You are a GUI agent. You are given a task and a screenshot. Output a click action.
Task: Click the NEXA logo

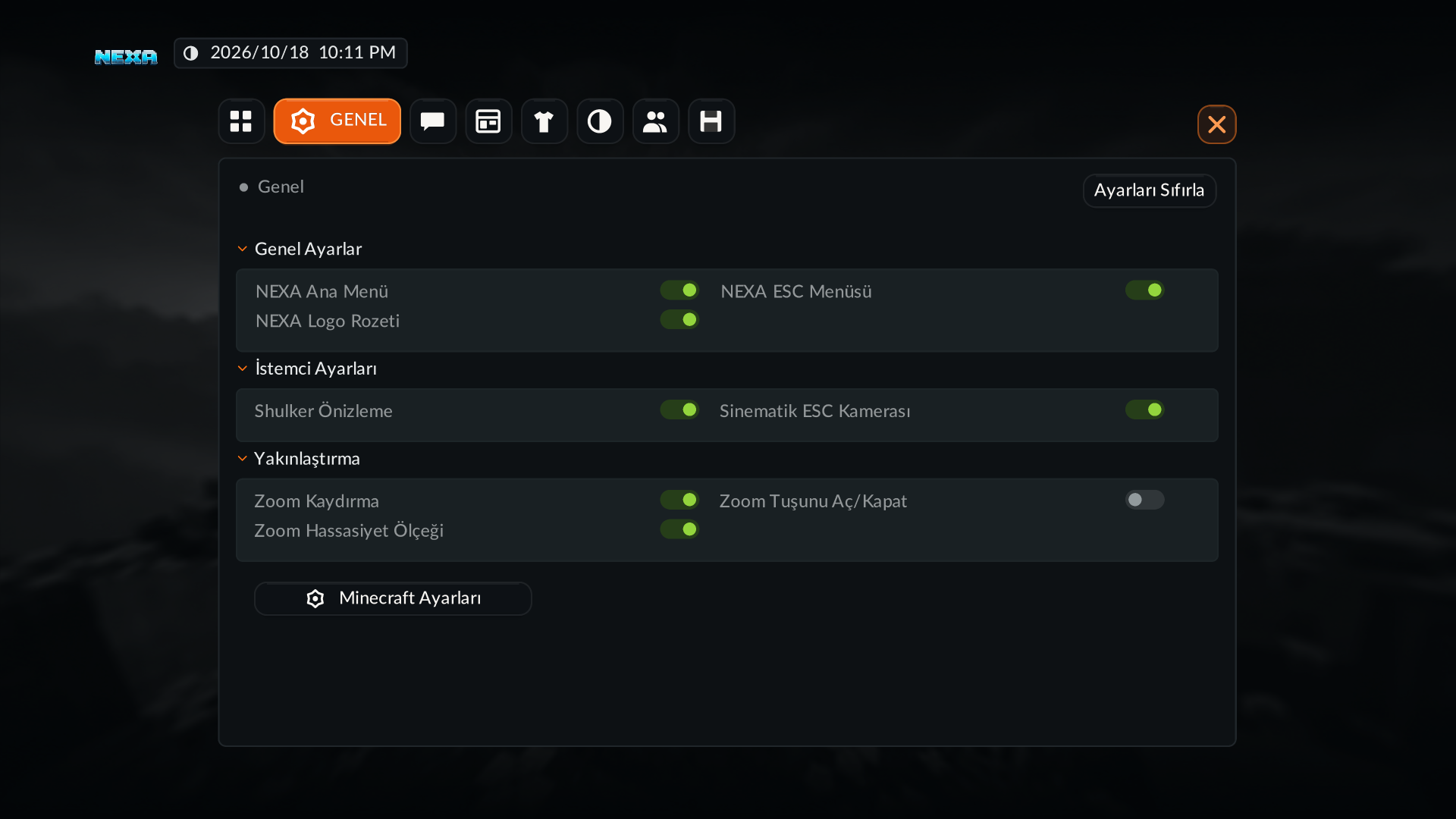tap(126, 57)
